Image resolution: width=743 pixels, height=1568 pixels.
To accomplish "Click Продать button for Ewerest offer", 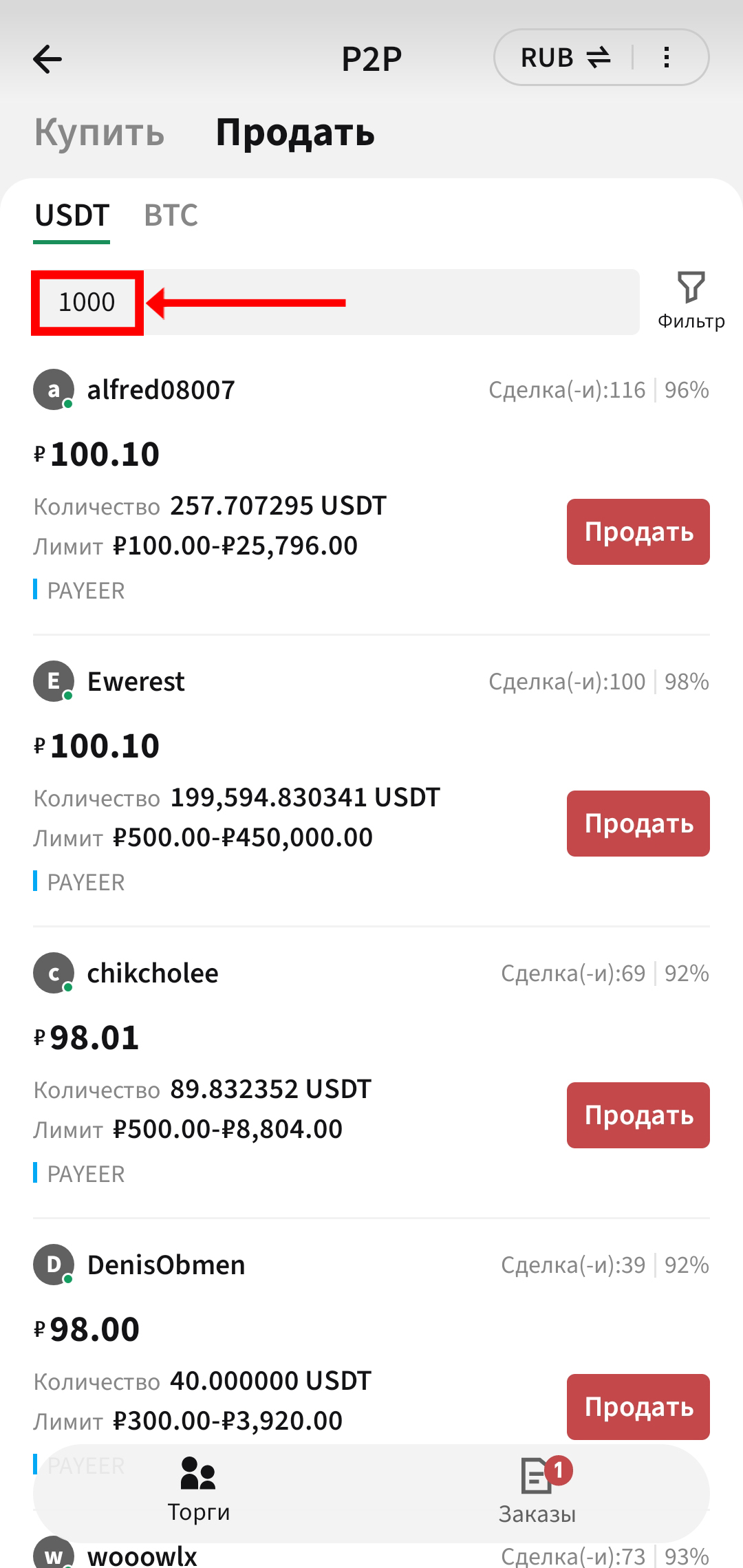I will pos(638,824).
